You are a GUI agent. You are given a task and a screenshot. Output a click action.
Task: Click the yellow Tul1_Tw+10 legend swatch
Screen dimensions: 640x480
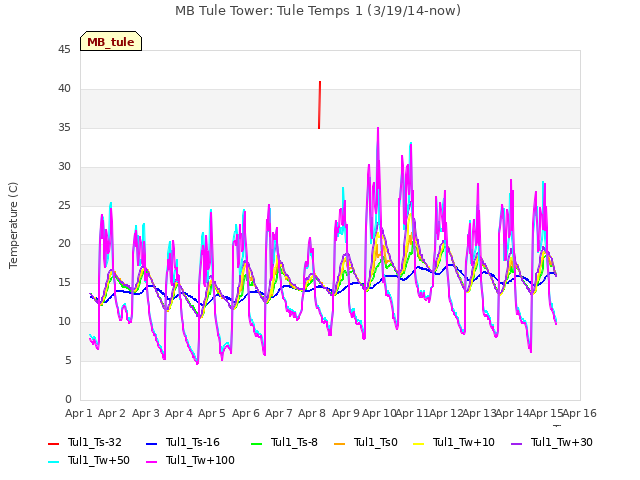point(418,443)
